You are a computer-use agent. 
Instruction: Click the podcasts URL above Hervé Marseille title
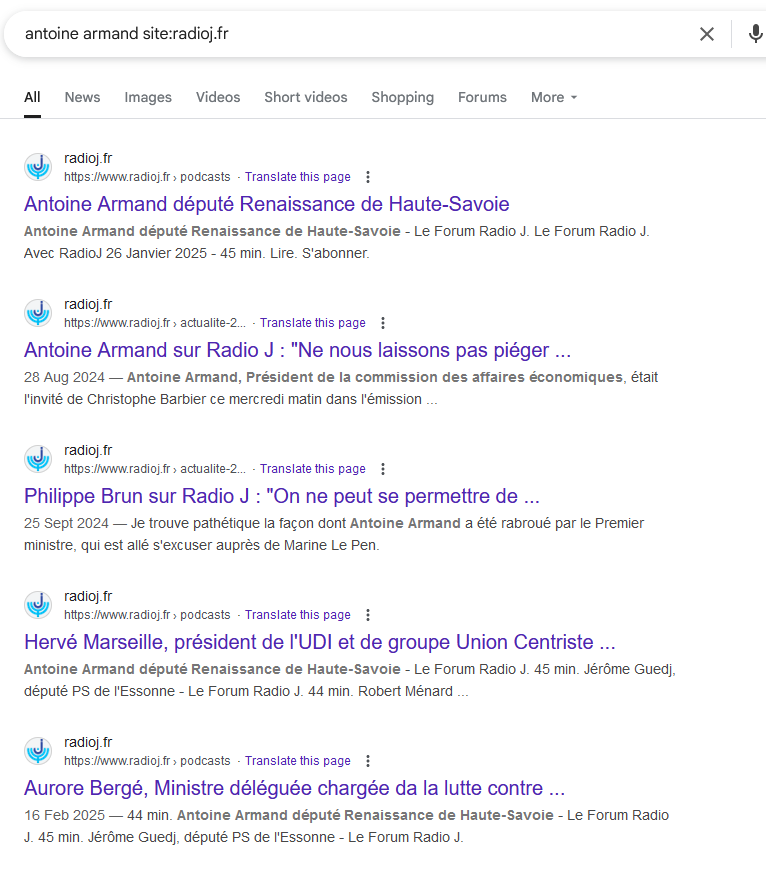(x=147, y=615)
